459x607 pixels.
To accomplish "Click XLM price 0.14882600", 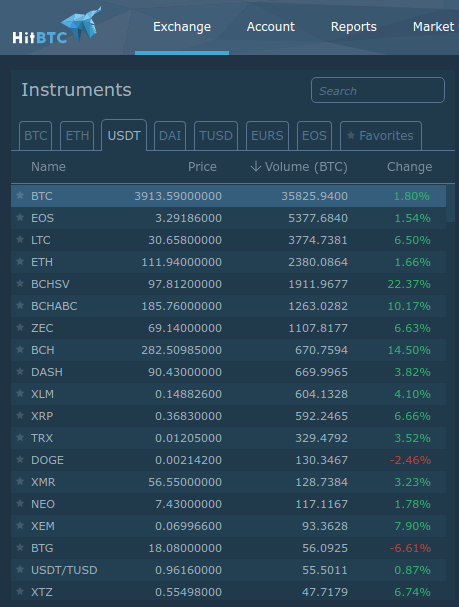I will (x=188, y=394).
